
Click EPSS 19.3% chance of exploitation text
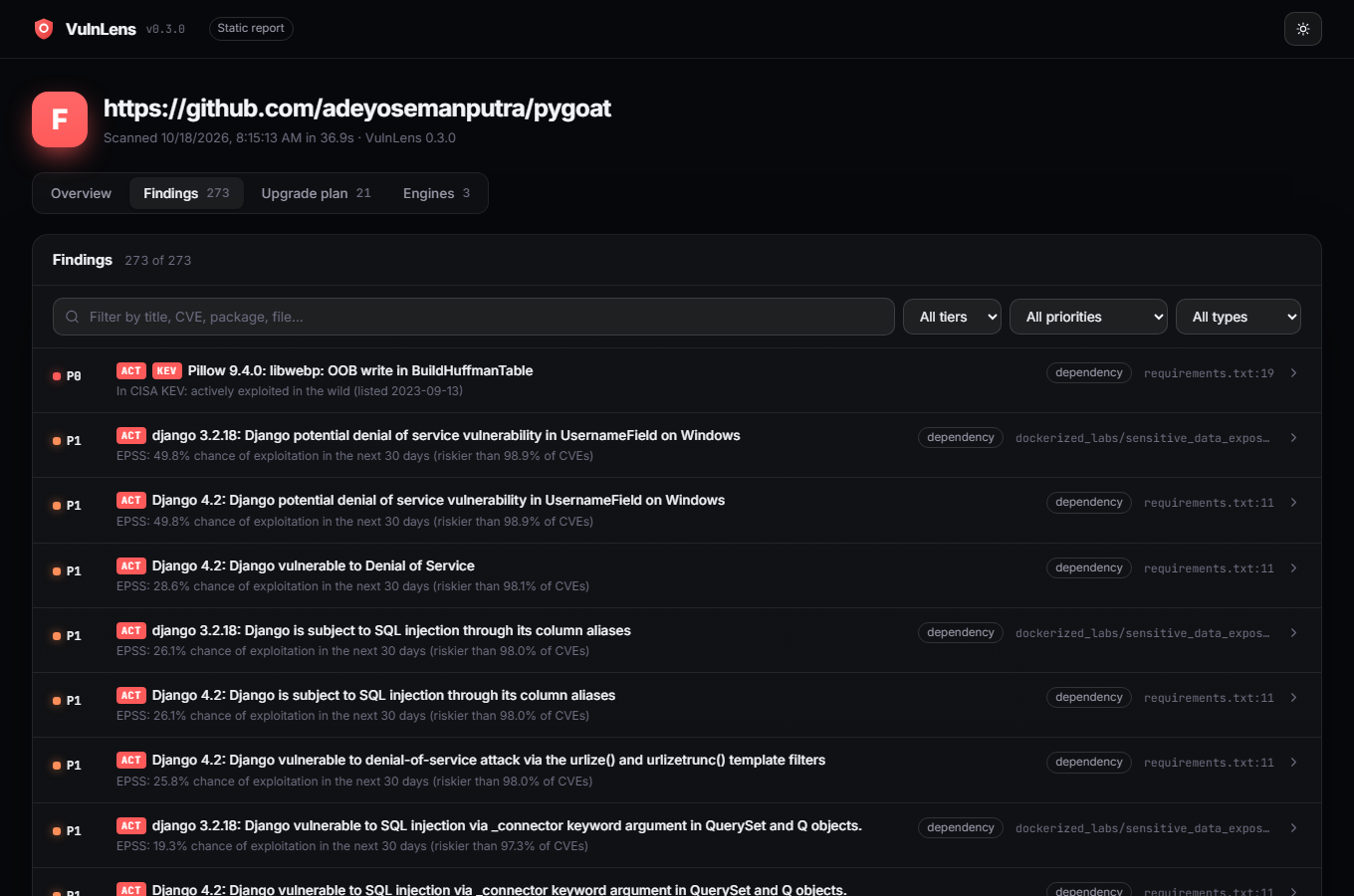click(x=352, y=846)
